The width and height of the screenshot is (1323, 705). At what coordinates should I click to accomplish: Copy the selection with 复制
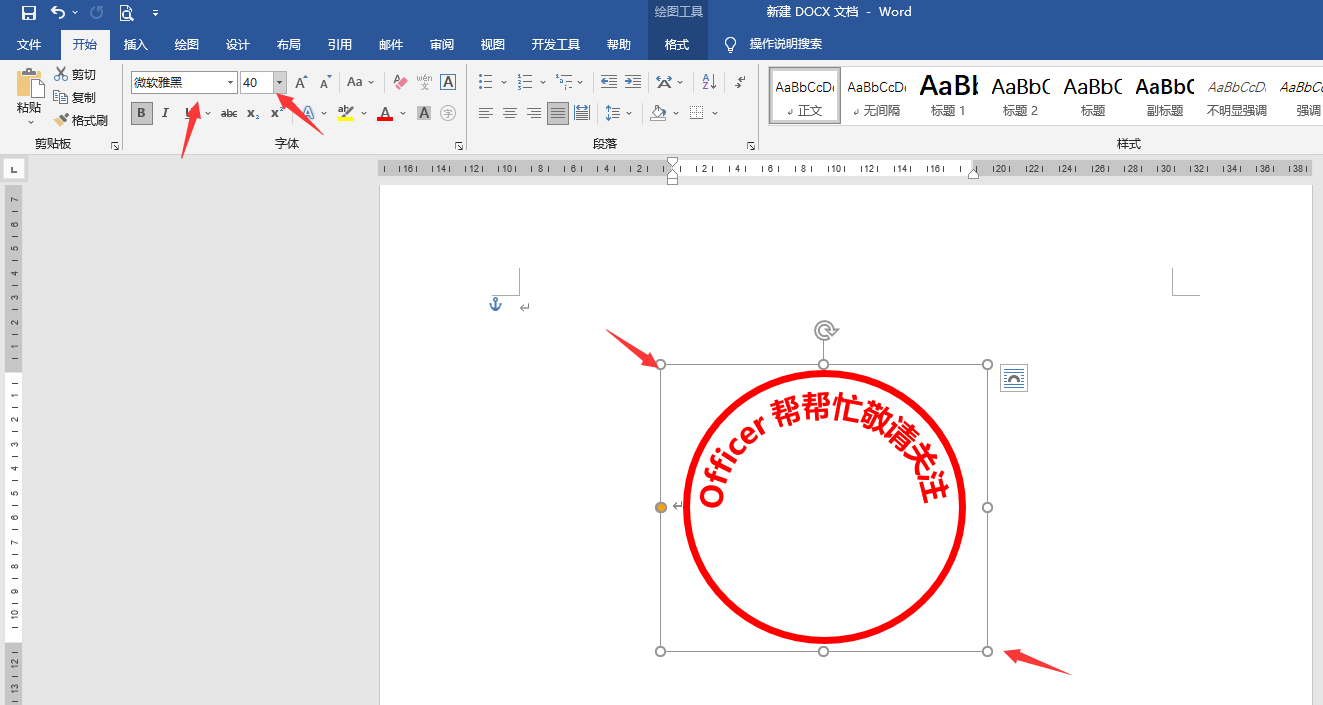[x=76, y=98]
